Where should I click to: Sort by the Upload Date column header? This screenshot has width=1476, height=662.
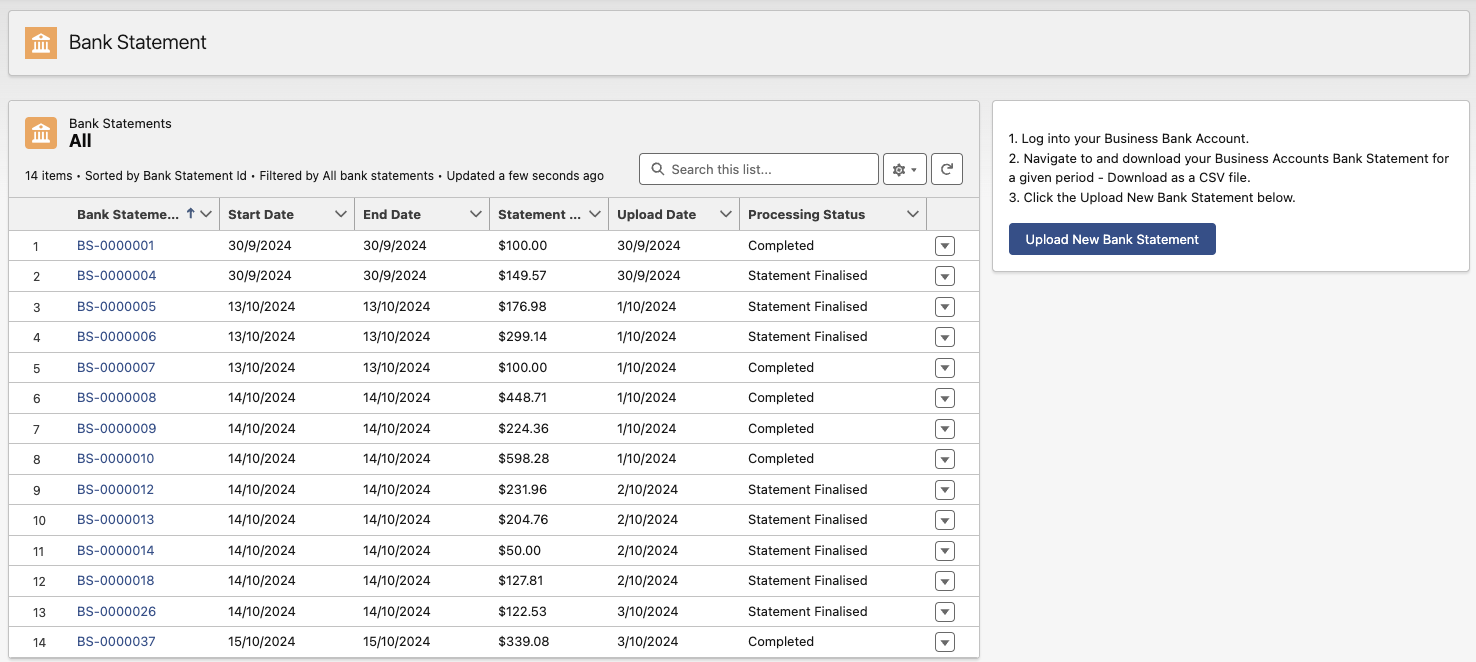tap(656, 215)
